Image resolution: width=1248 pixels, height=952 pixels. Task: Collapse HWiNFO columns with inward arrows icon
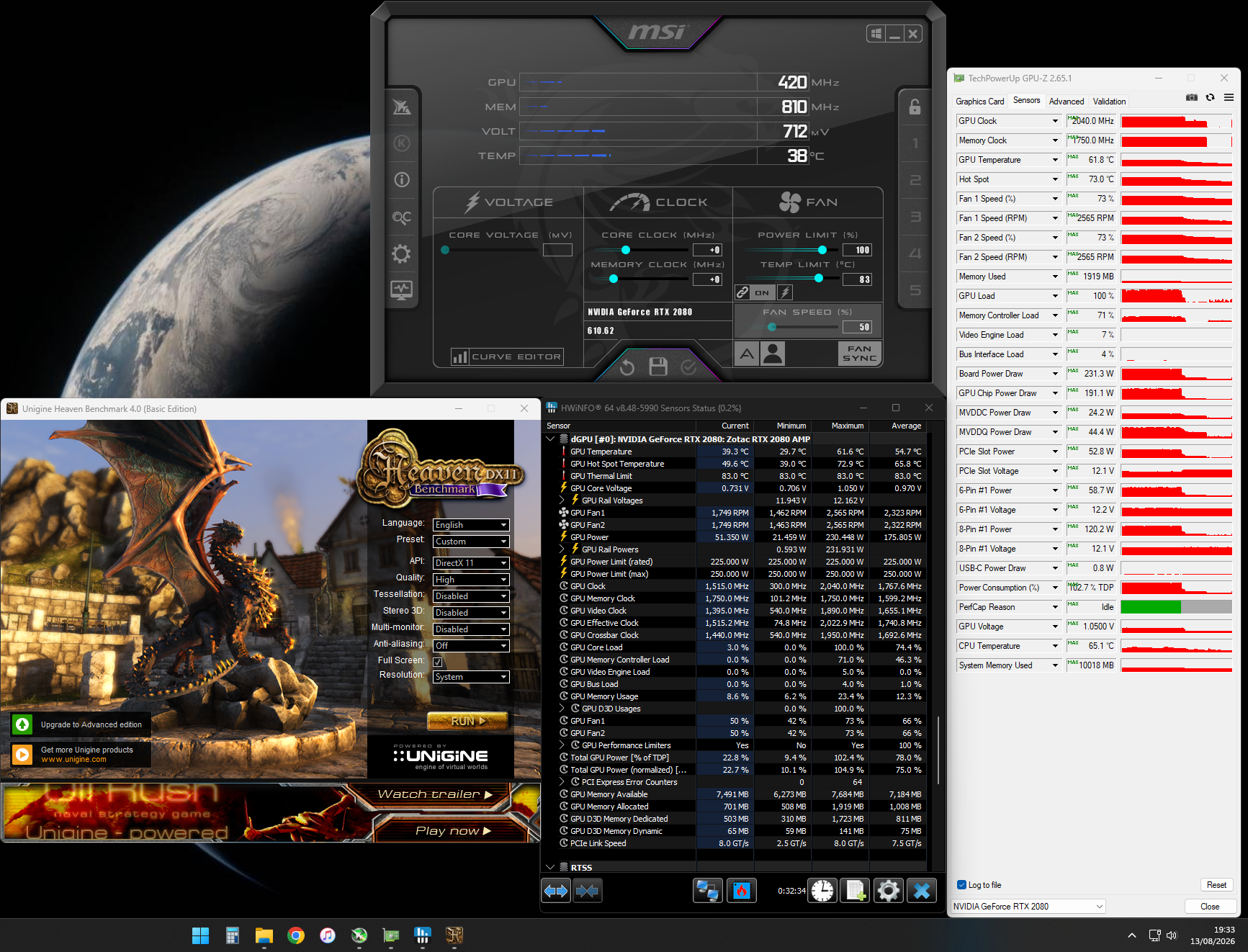[587, 891]
